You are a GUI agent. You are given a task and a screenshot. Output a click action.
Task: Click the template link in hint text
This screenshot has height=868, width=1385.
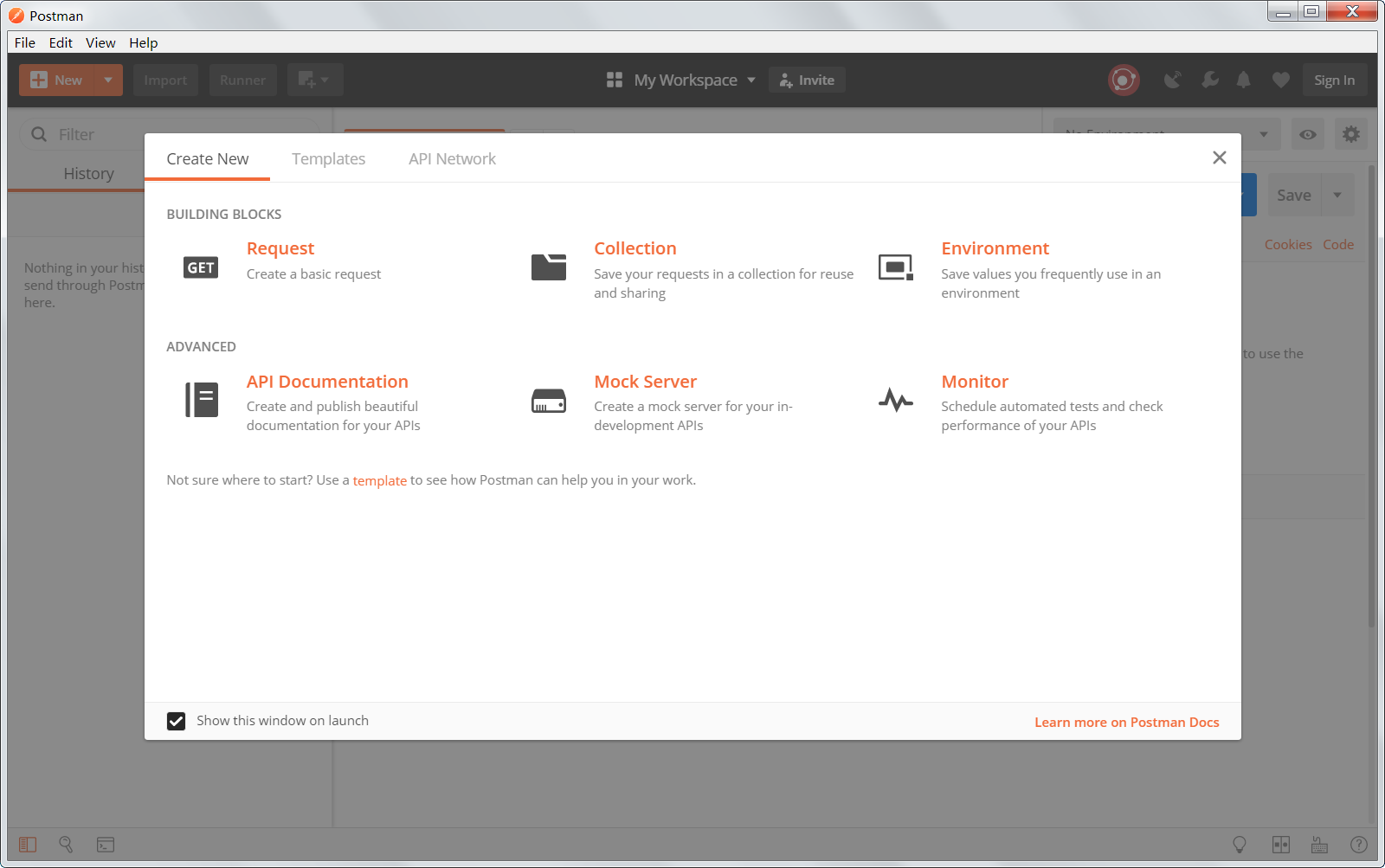tap(380, 481)
